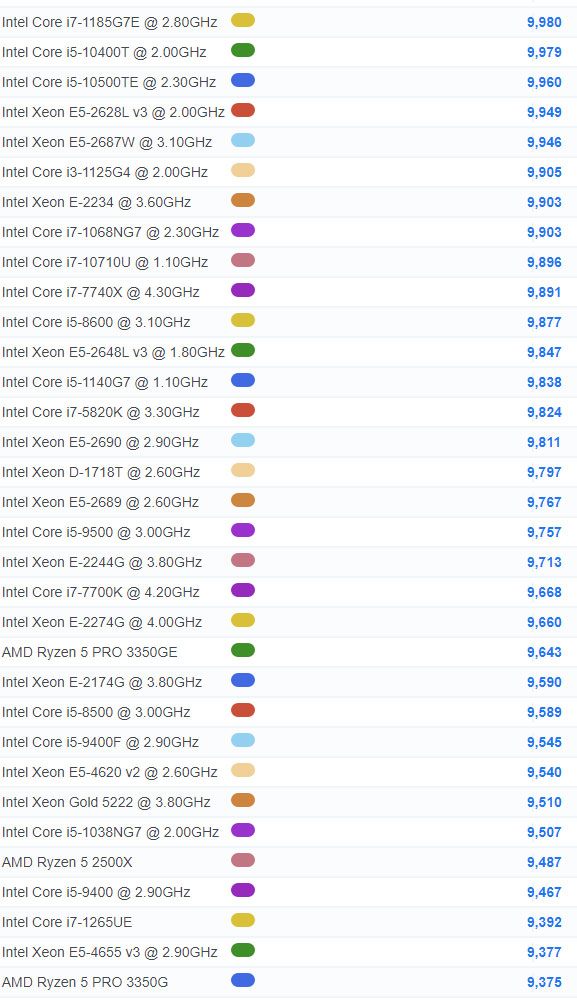Image resolution: width=577 pixels, height=1000 pixels.
Task: Open Intel Xeon E-2234 @ 3.60GHz link
Action: [x=96, y=202]
